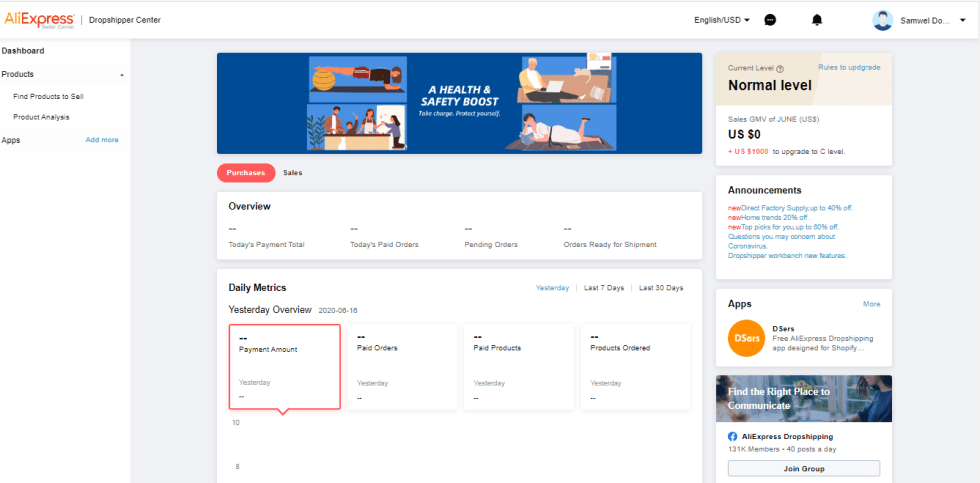Open Home trends 20% off announcement

(x=775, y=217)
